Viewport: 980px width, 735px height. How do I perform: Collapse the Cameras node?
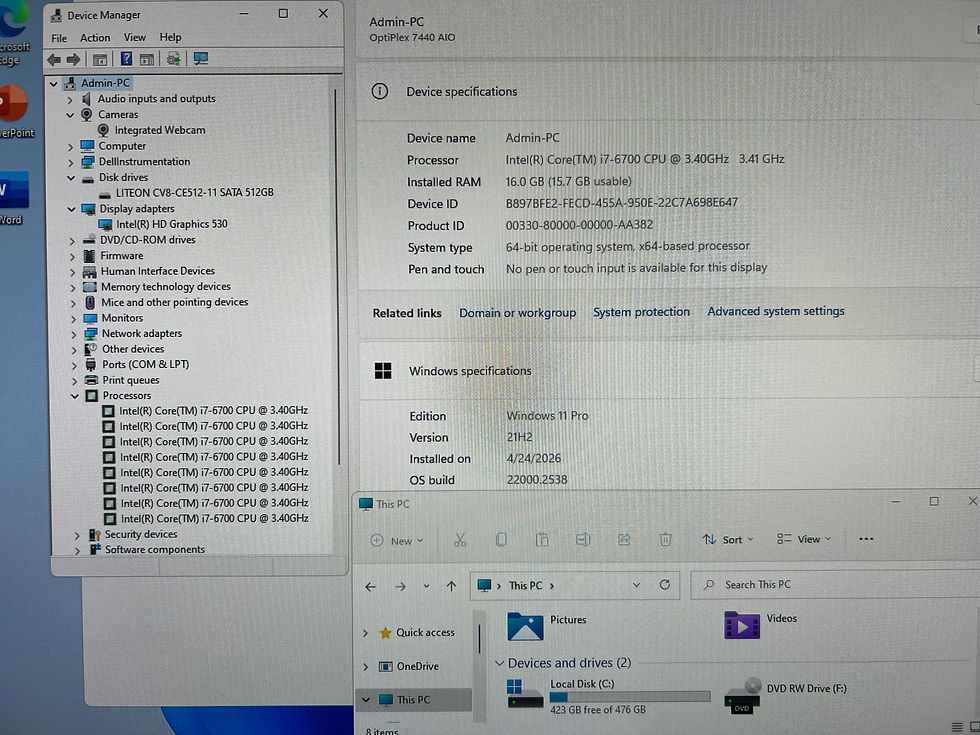70,115
